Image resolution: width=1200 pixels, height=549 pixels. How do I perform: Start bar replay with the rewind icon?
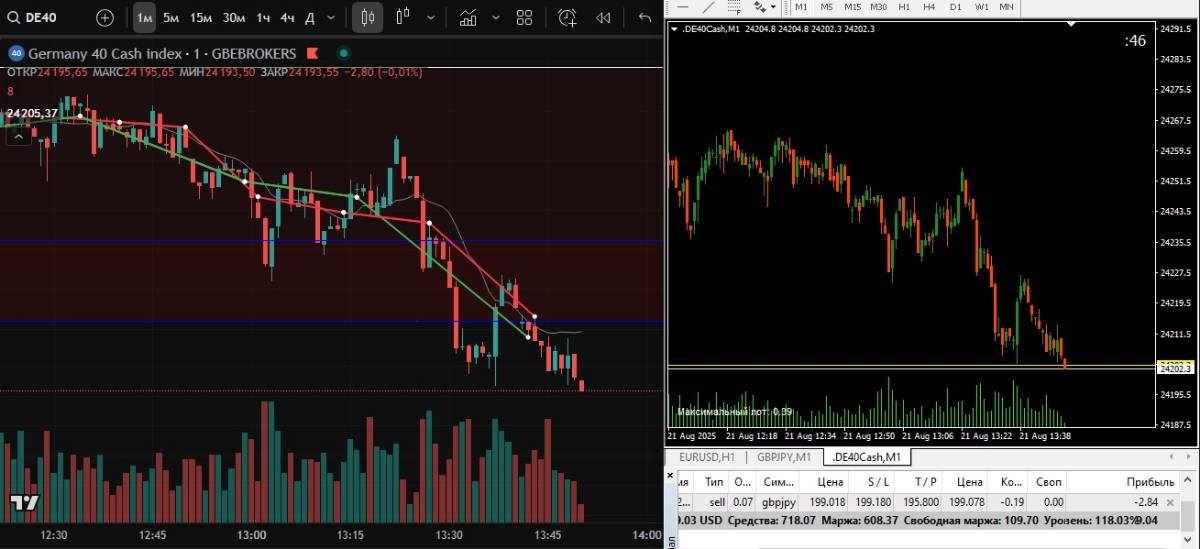[603, 17]
